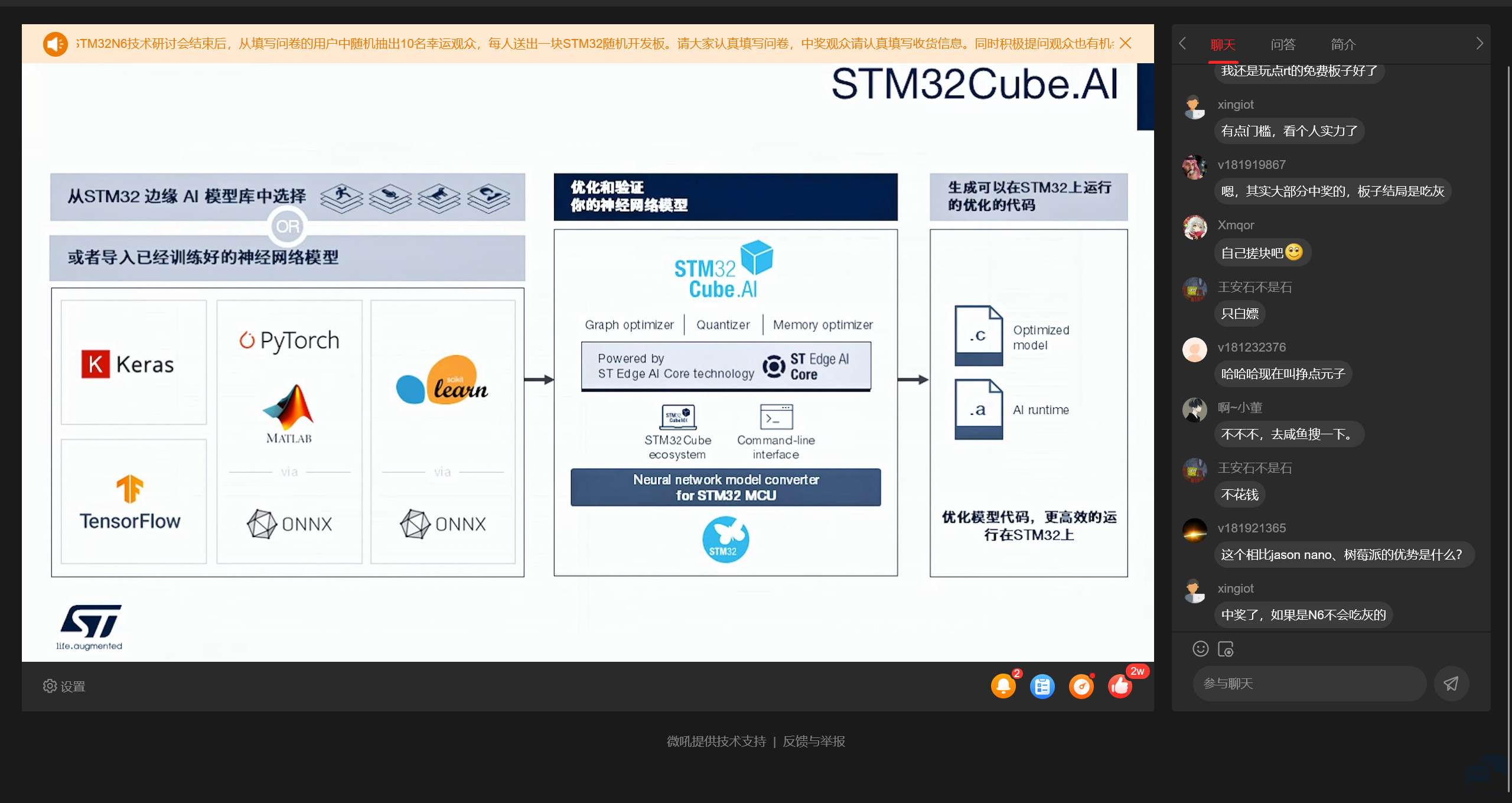Close the orange announcement banner
The height and width of the screenshot is (803, 1512).
point(1125,43)
